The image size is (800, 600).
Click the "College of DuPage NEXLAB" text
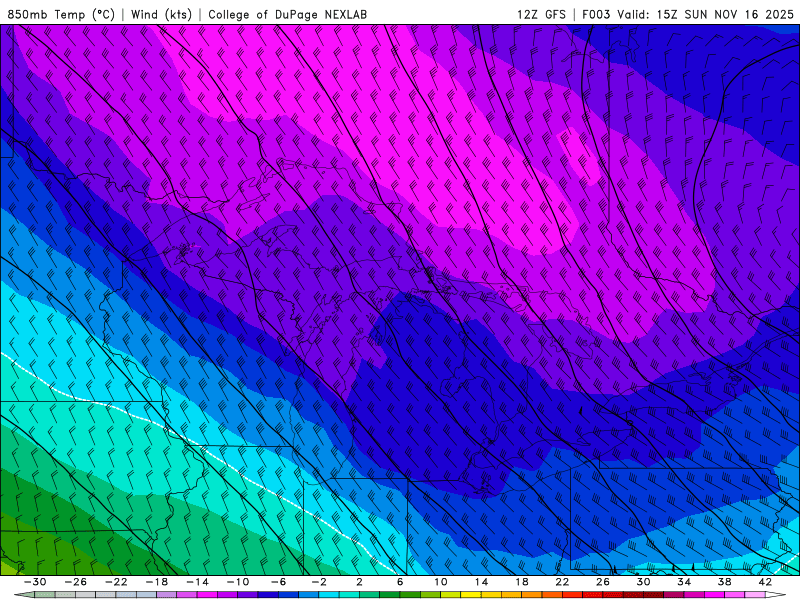287,14
